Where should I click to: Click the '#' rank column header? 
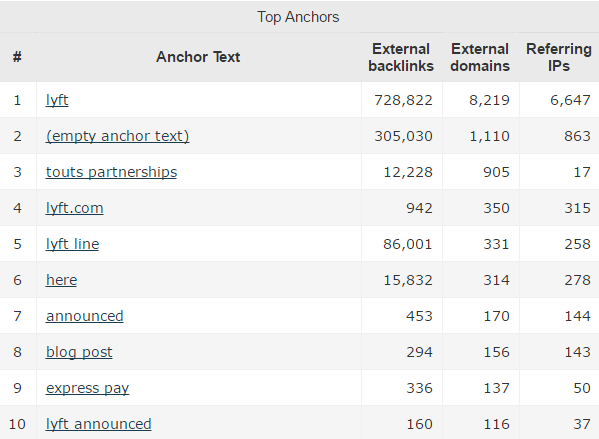[x=17, y=57]
